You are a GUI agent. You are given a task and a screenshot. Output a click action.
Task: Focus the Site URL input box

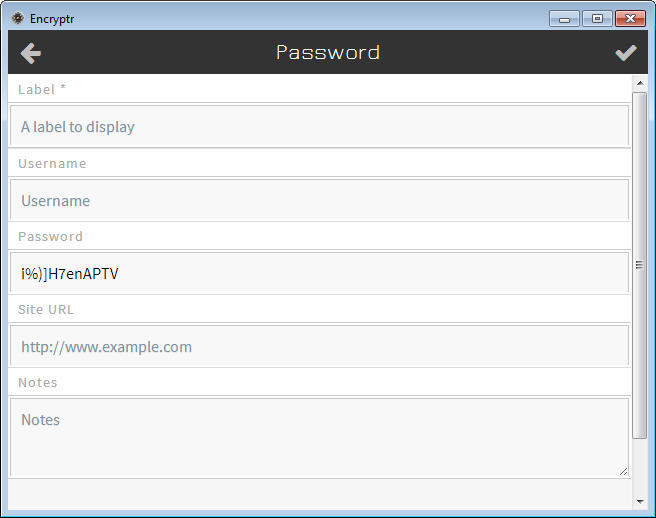[x=319, y=346]
